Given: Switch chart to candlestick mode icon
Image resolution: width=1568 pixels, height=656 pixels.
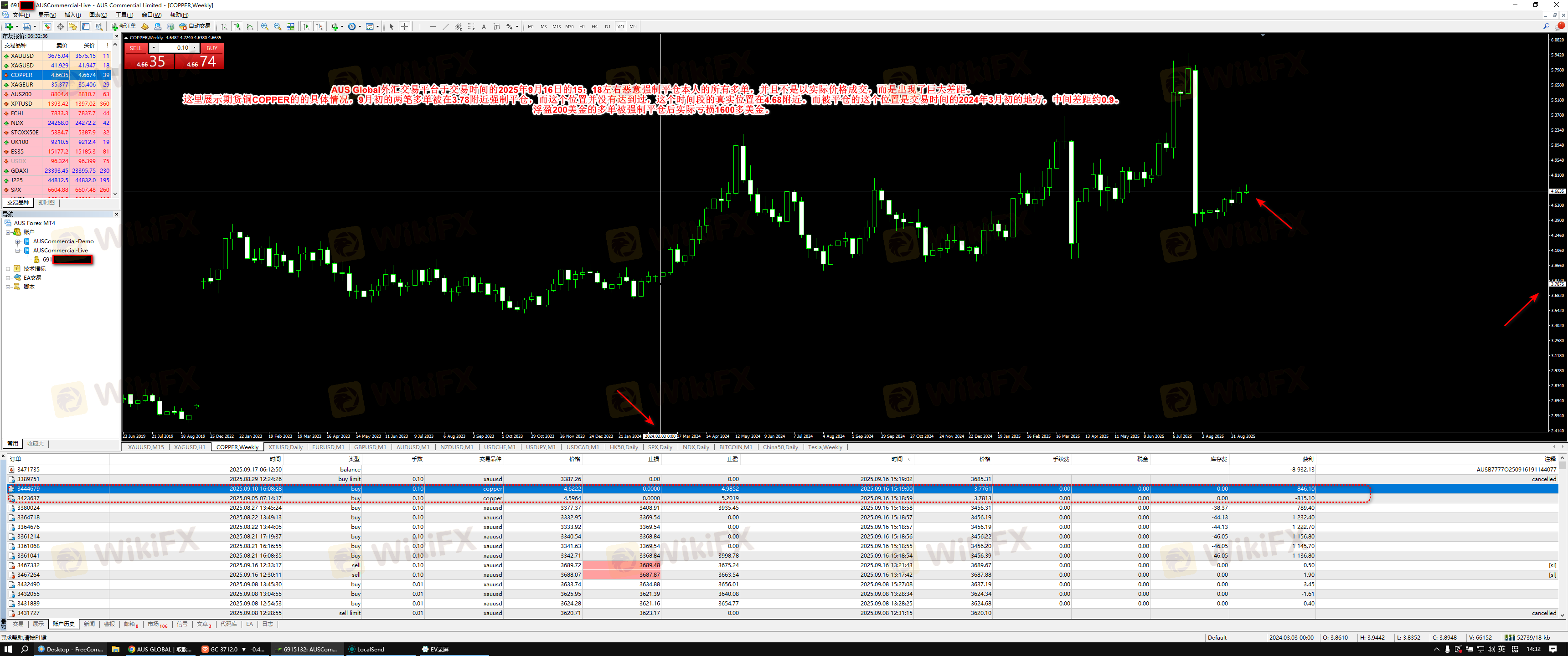Looking at the screenshot, I should [237, 26].
